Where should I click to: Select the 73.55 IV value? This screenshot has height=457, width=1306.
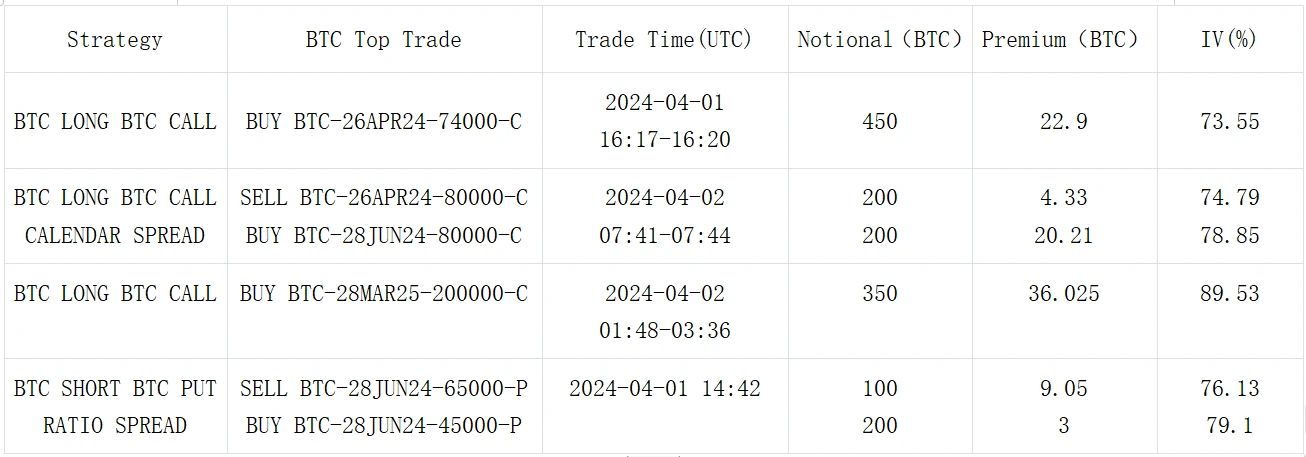click(x=1230, y=122)
